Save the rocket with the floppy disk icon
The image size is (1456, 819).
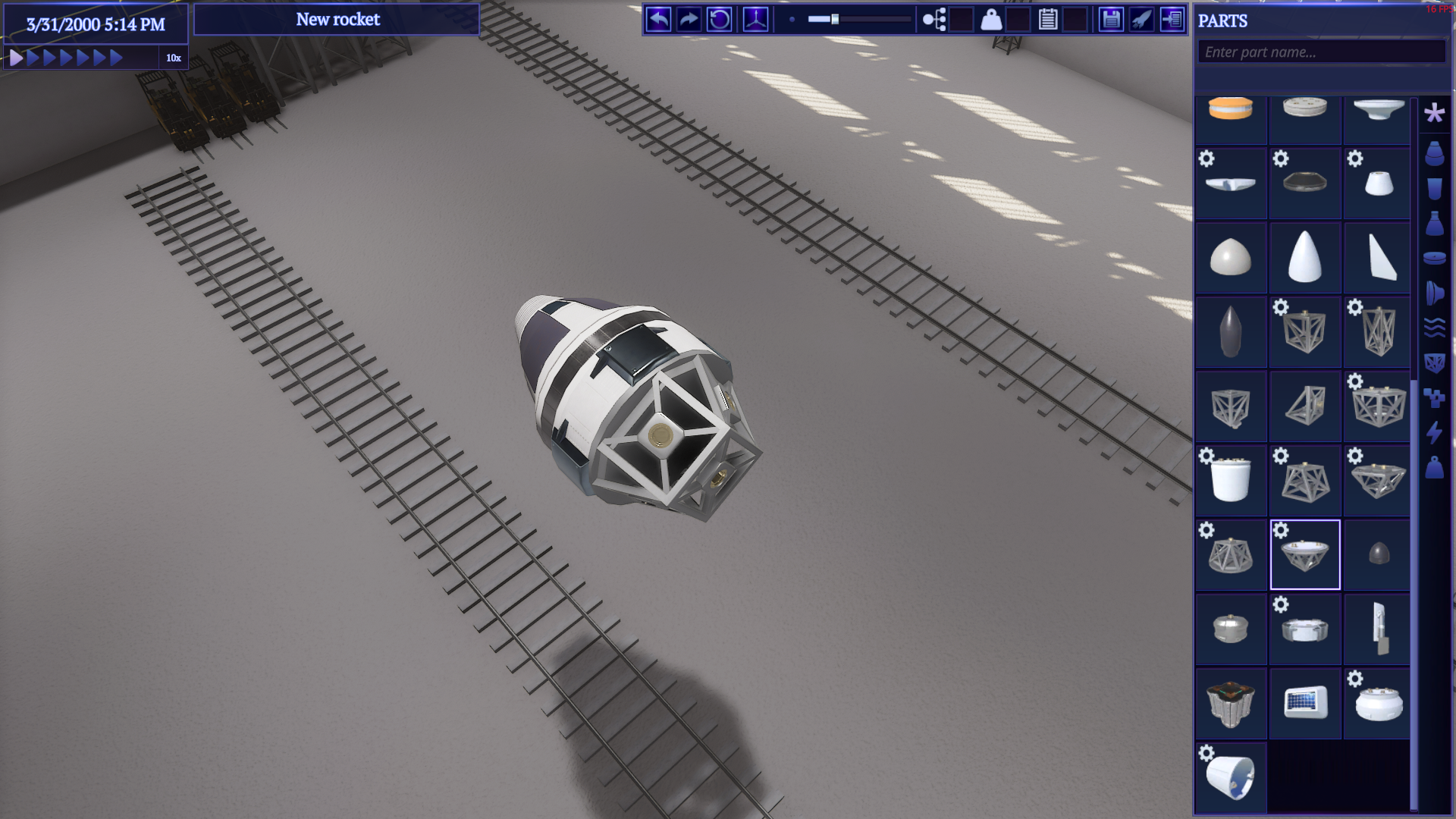point(1111,20)
